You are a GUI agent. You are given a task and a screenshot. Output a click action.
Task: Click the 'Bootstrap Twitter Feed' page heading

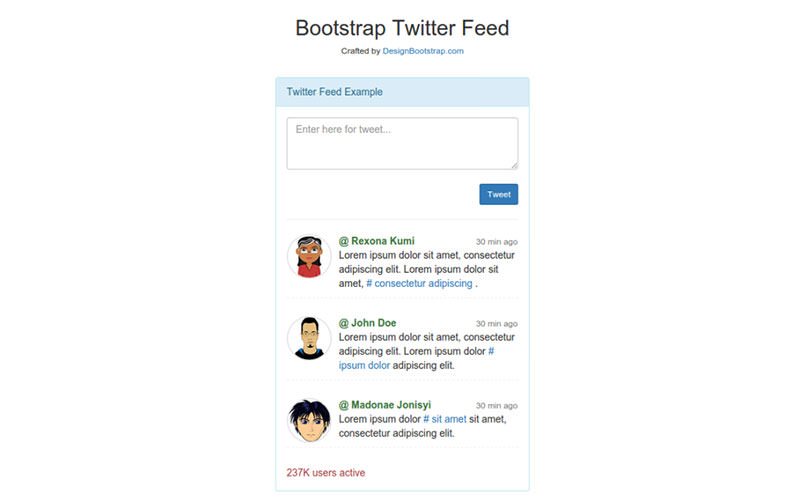[402, 28]
